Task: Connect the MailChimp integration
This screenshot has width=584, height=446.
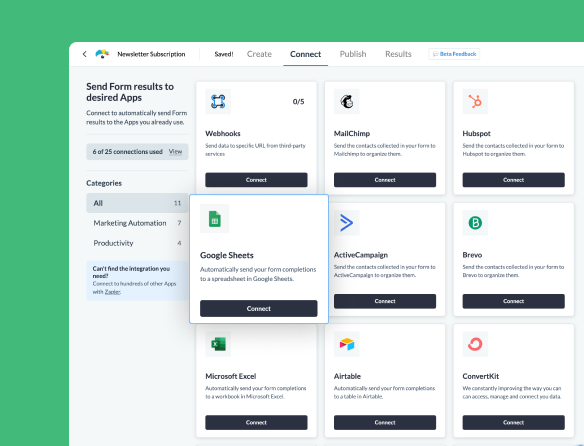Action: [385, 180]
